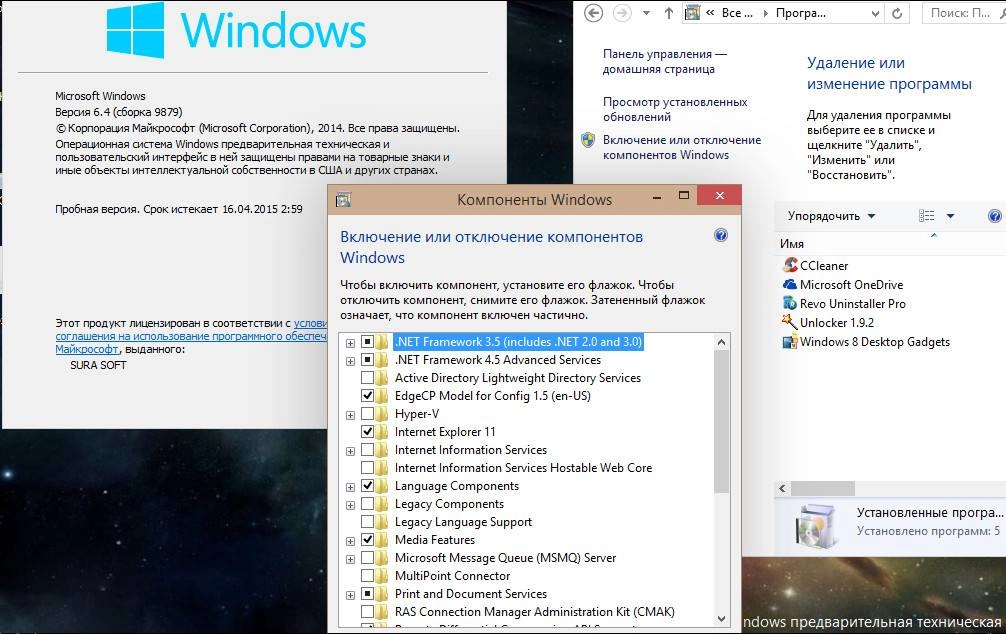Screen dimensions: 1006x634
Task: Click the up-arrow navigation button
Action: point(669,13)
